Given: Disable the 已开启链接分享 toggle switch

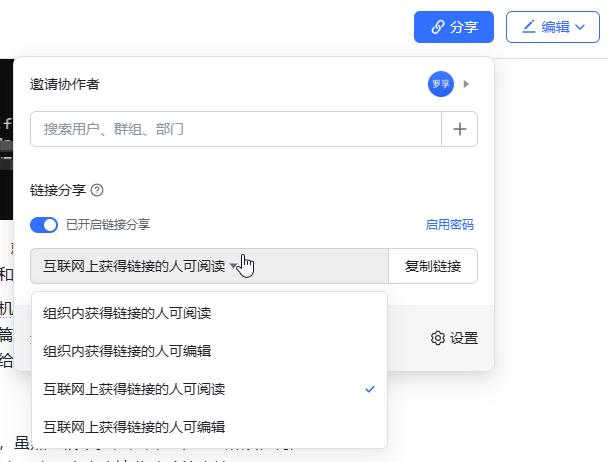Looking at the screenshot, I should pos(45,225).
